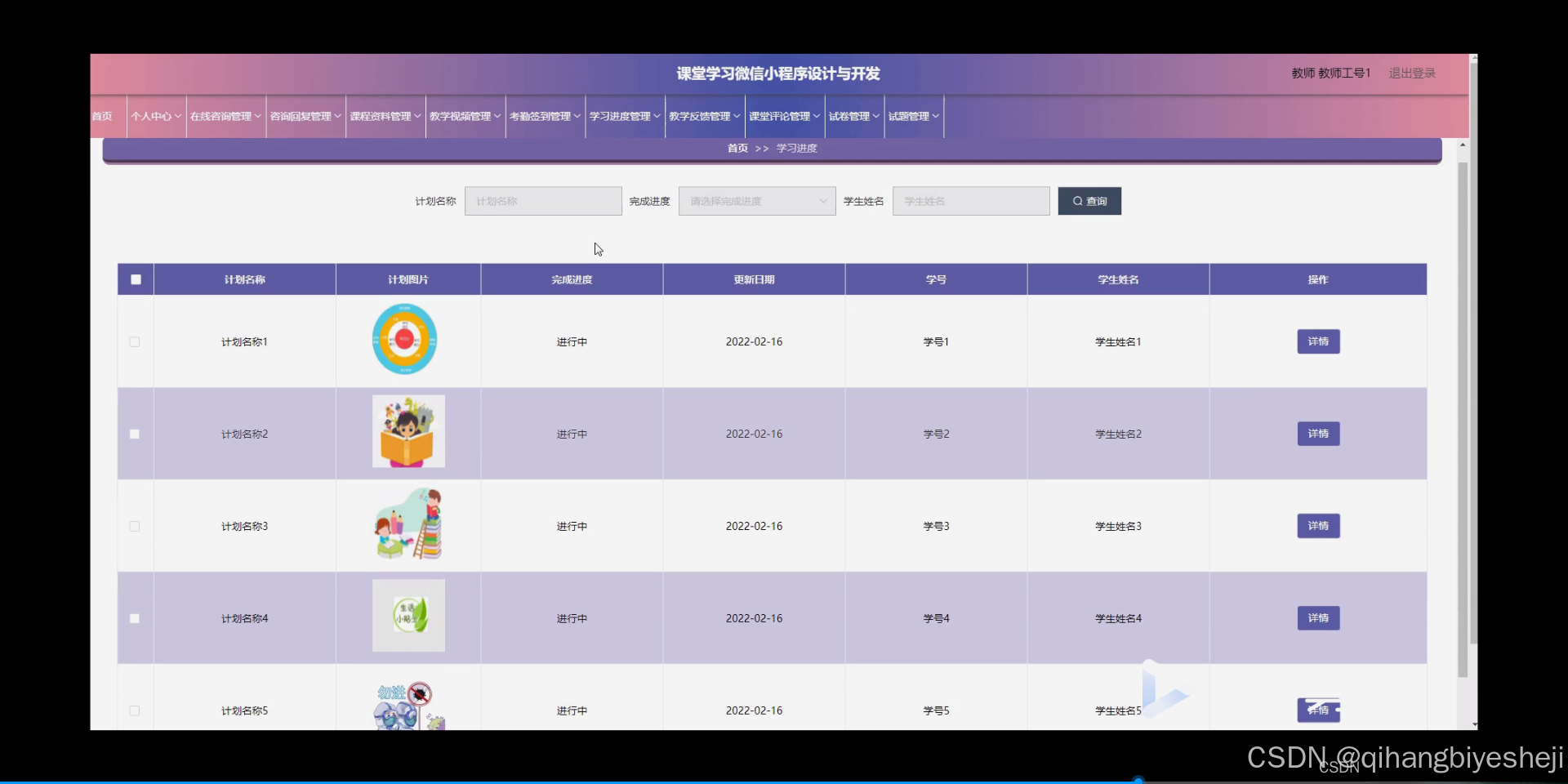Check the checkbox for 计划名称3 row
This screenshot has height=784, width=1568.
coord(135,526)
